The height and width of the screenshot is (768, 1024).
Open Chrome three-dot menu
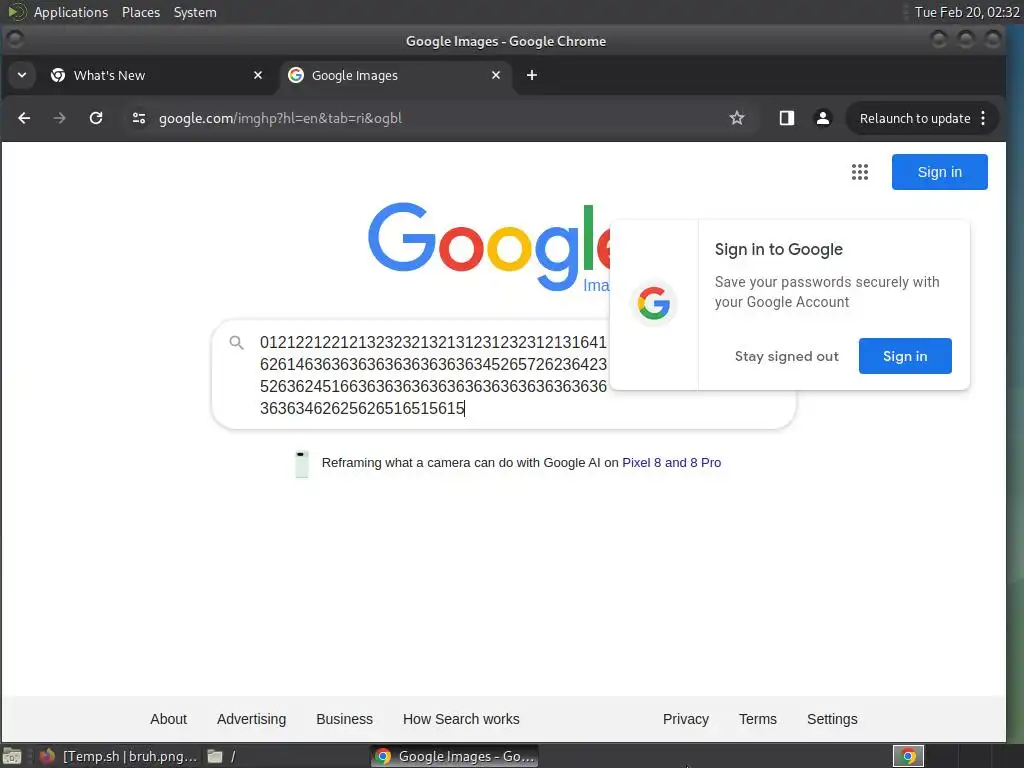[x=983, y=118]
